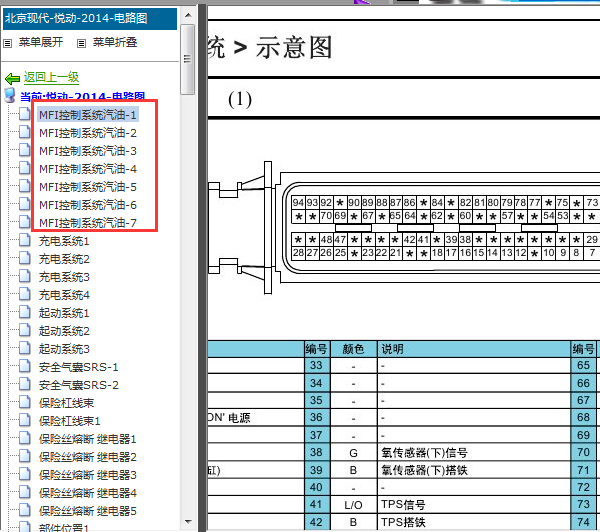Select 起动系统3 in the tree
This screenshot has width=600, height=532.
(64, 349)
